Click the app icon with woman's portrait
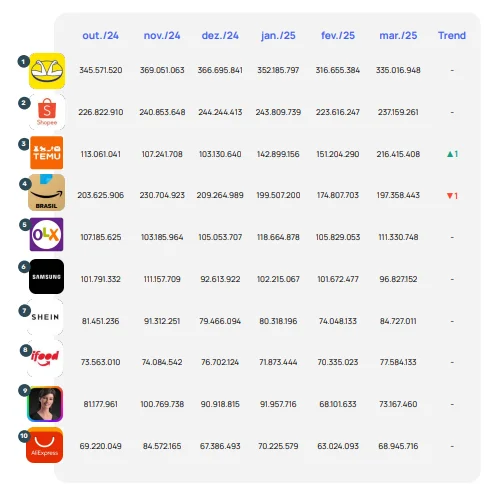The height and width of the screenshot is (495, 489). point(45,404)
